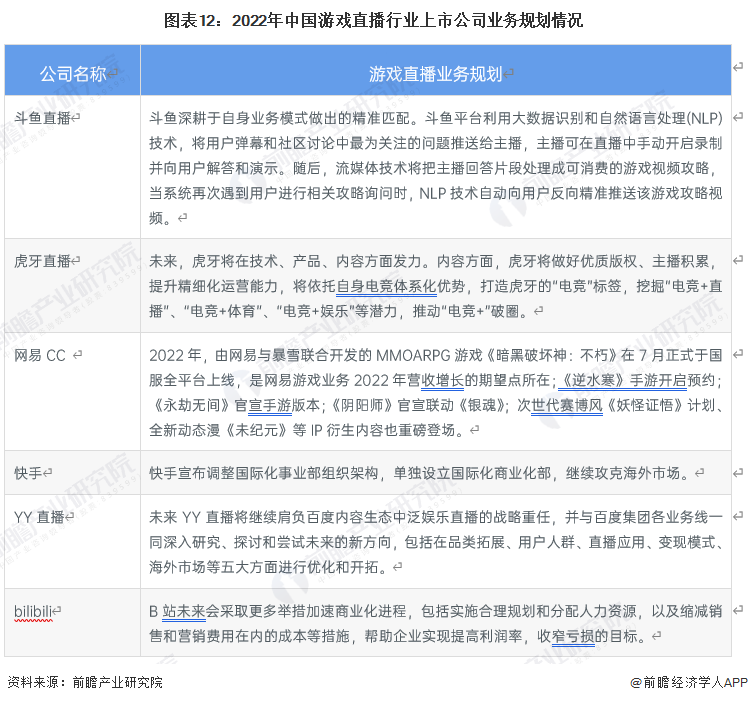The height and width of the screenshot is (703, 748).
Task: Click the 快手 plan text '快手宣布调整国际化事业部组织架构'
Action: [x=263, y=473]
